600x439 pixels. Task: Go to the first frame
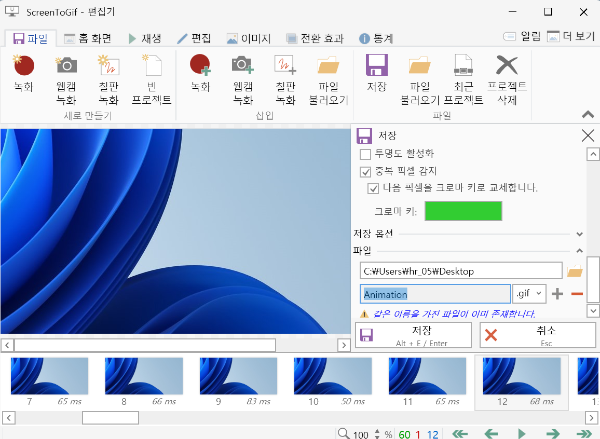[x=460, y=434]
